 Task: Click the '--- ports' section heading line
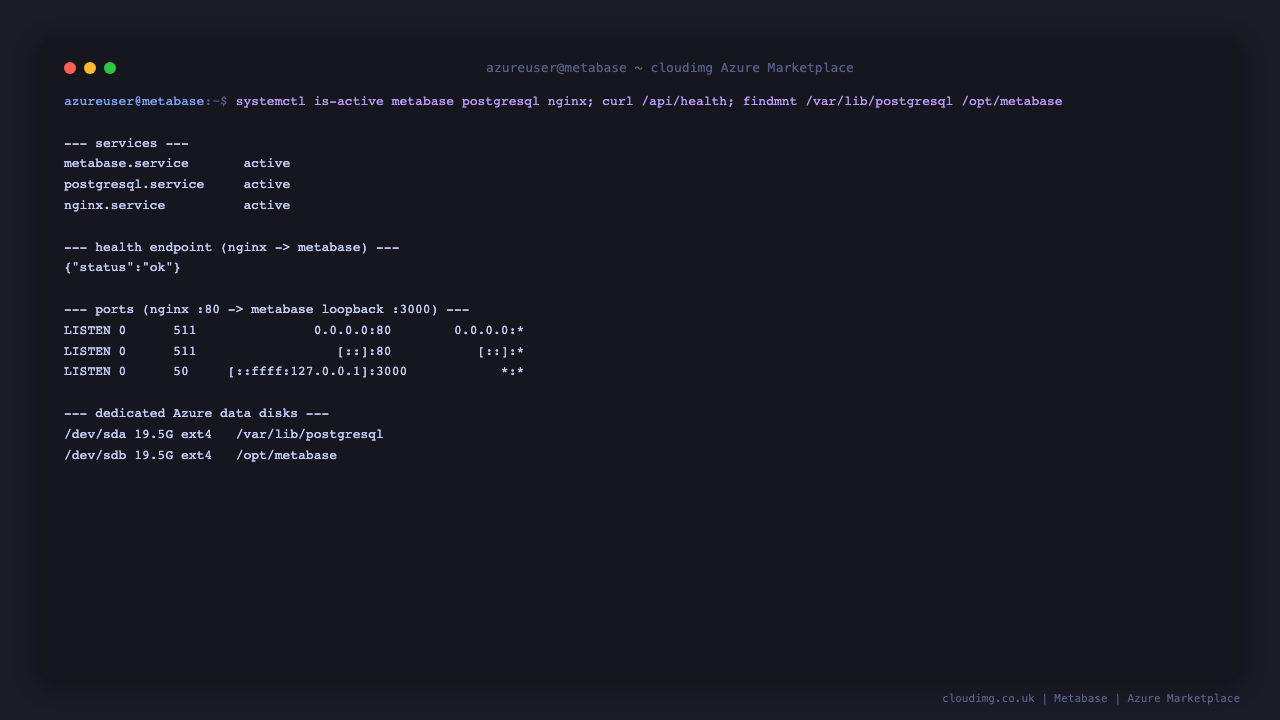coord(267,310)
